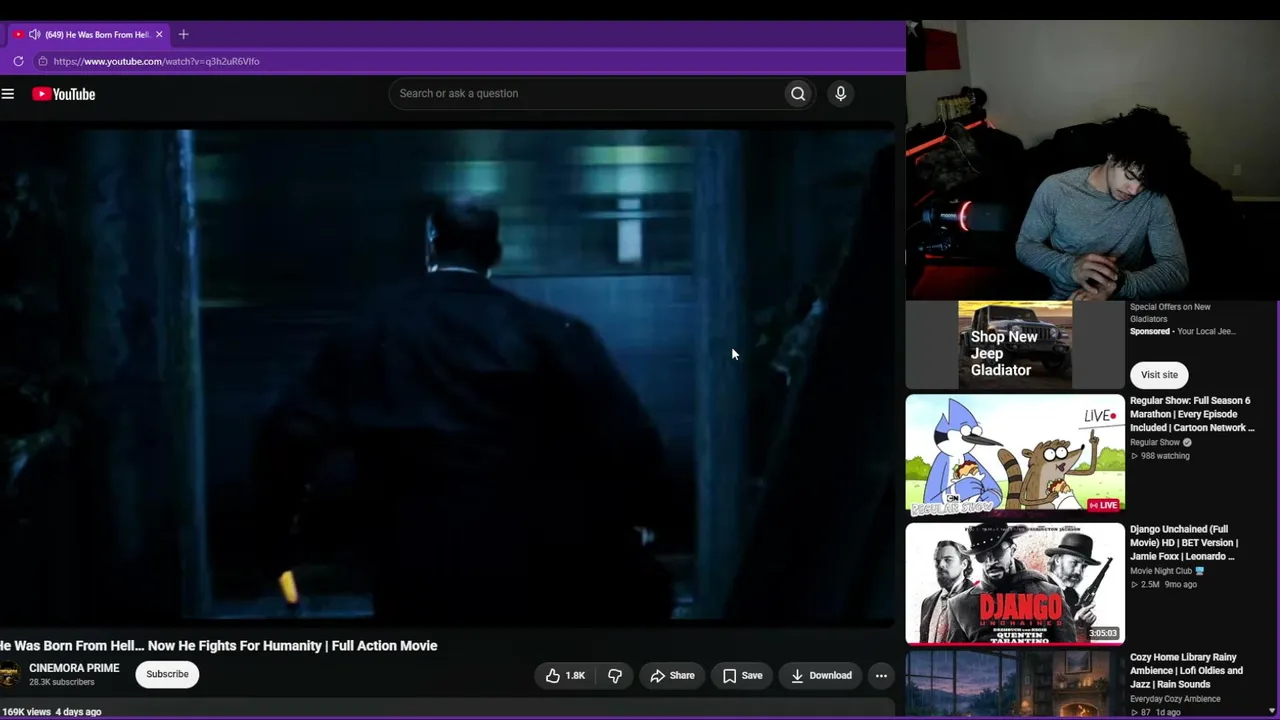Screen dimensions: 1280x720
Task: Open Regular Show Full Season 6 title
Action: click(x=1192, y=414)
